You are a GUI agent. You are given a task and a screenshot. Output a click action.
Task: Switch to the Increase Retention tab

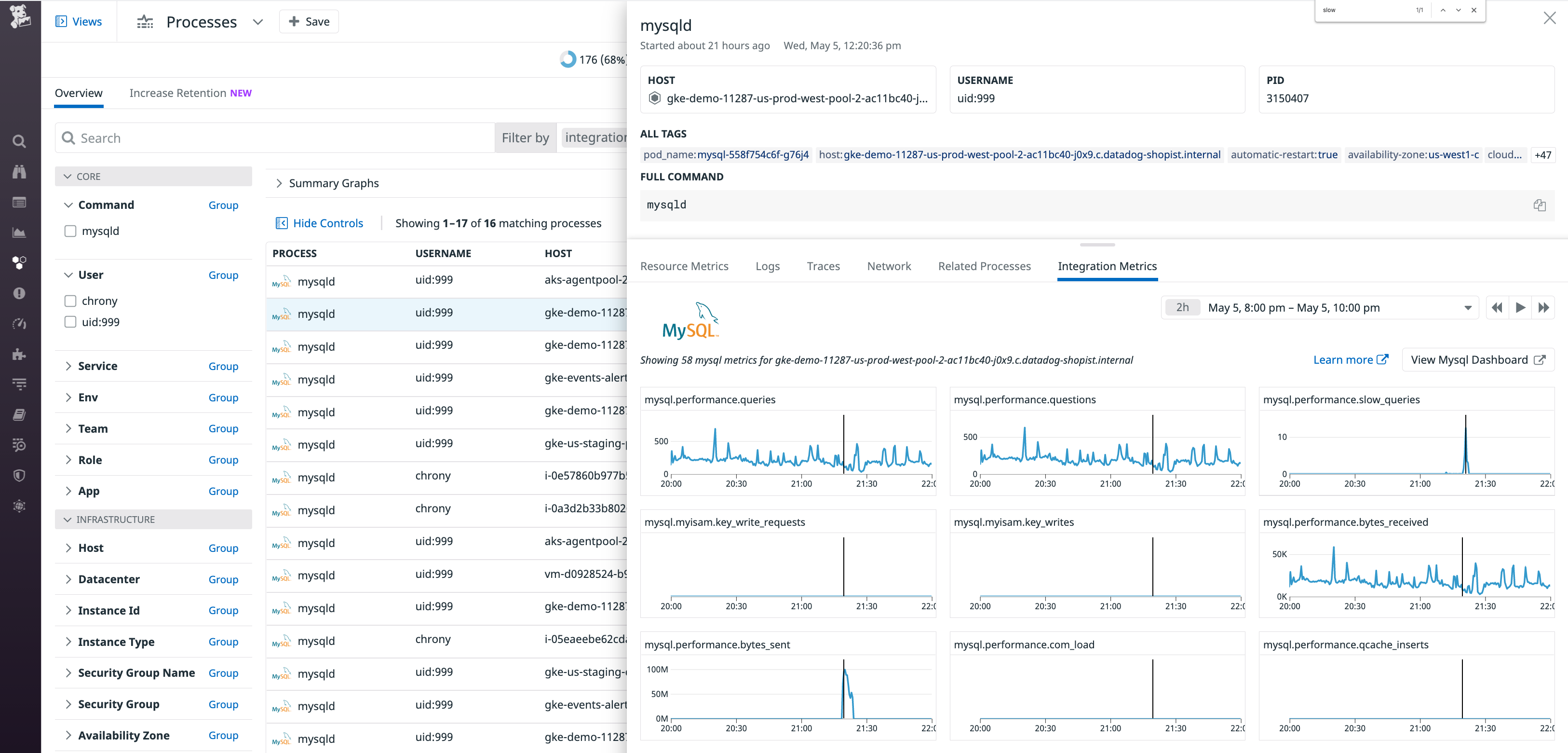tap(177, 93)
